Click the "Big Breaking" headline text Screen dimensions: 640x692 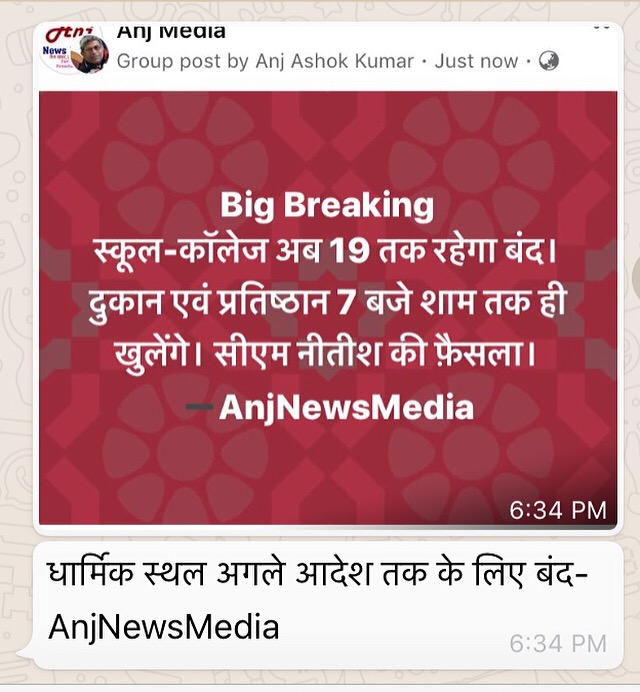(x=327, y=204)
